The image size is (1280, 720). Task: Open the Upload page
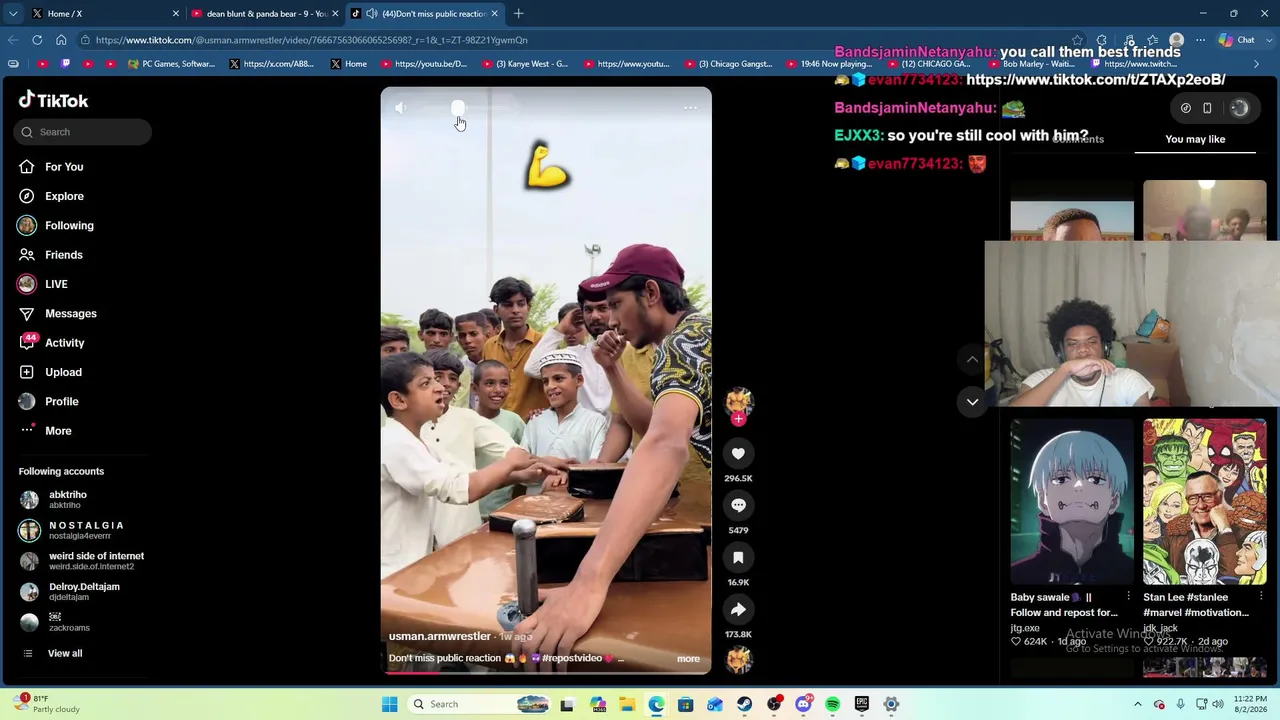coord(51,372)
